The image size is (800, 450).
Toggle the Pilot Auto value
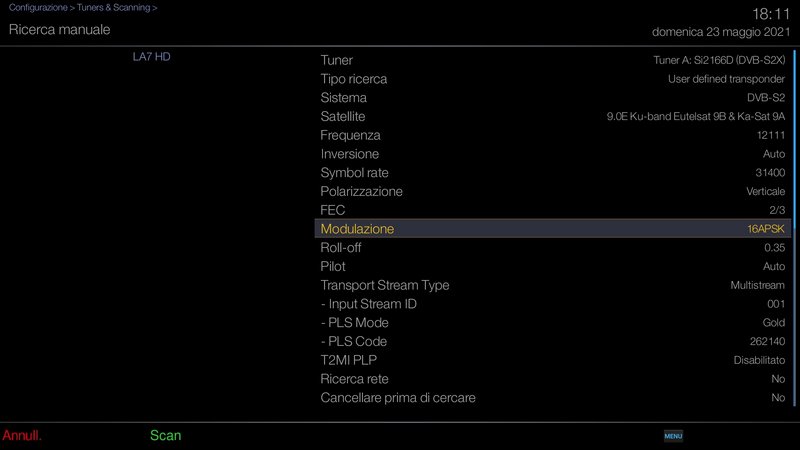point(774,266)
